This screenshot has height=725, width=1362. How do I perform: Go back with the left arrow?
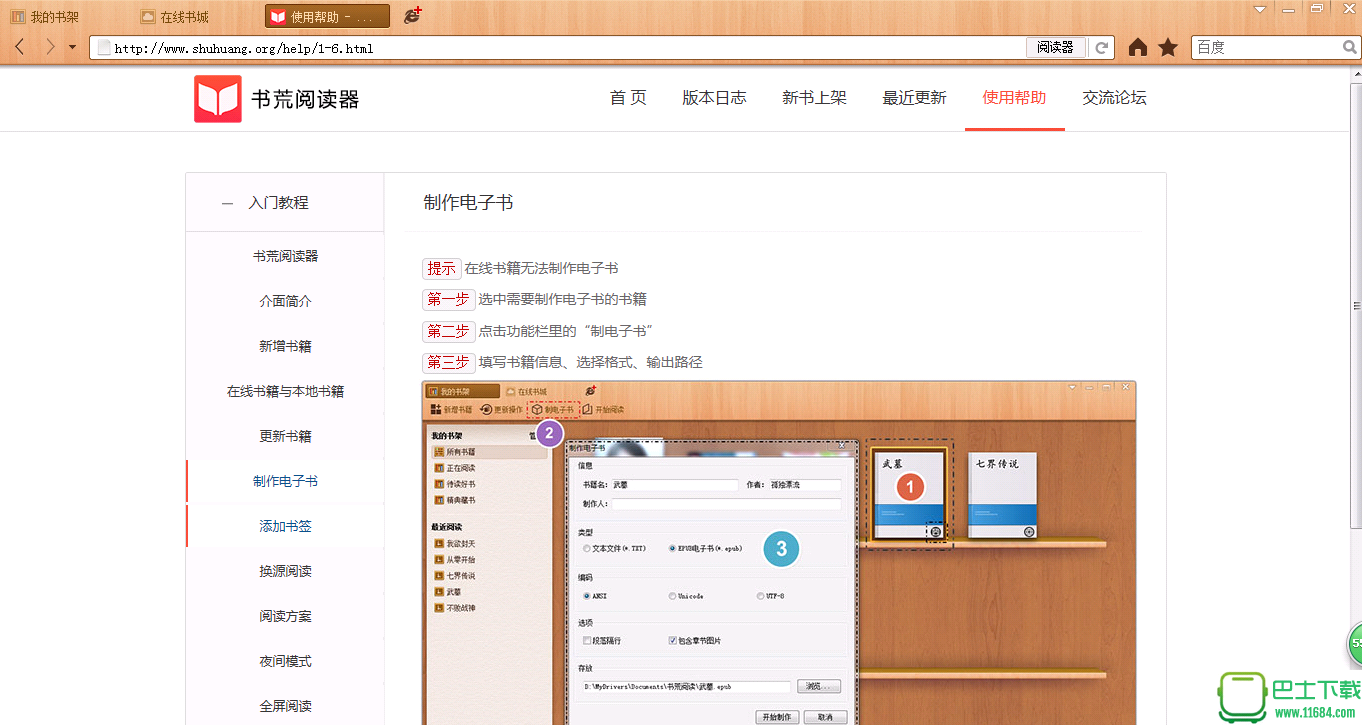tap(20, 47)
